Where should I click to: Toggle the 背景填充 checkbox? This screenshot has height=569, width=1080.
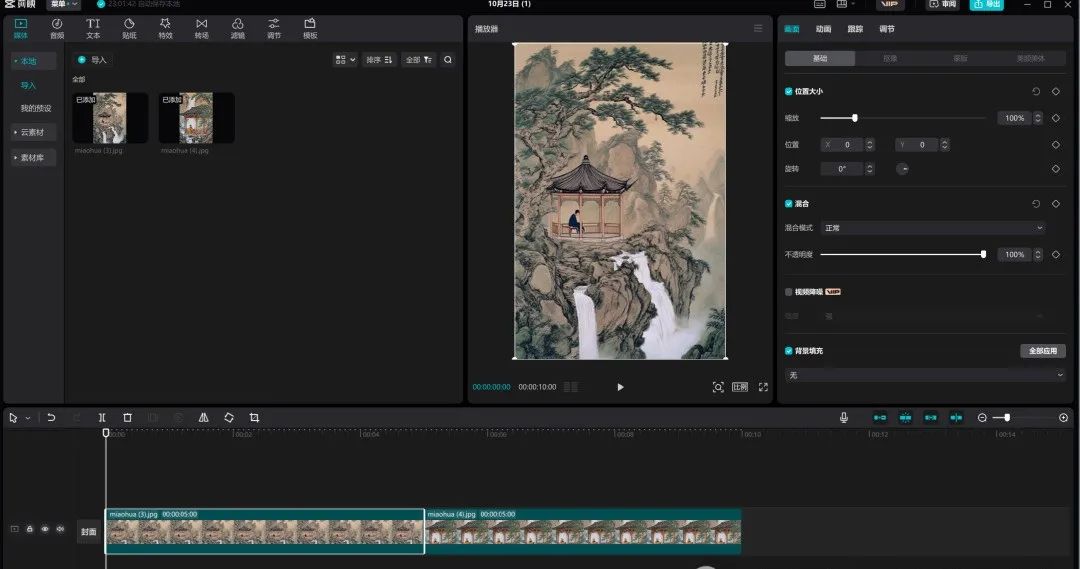789,351
